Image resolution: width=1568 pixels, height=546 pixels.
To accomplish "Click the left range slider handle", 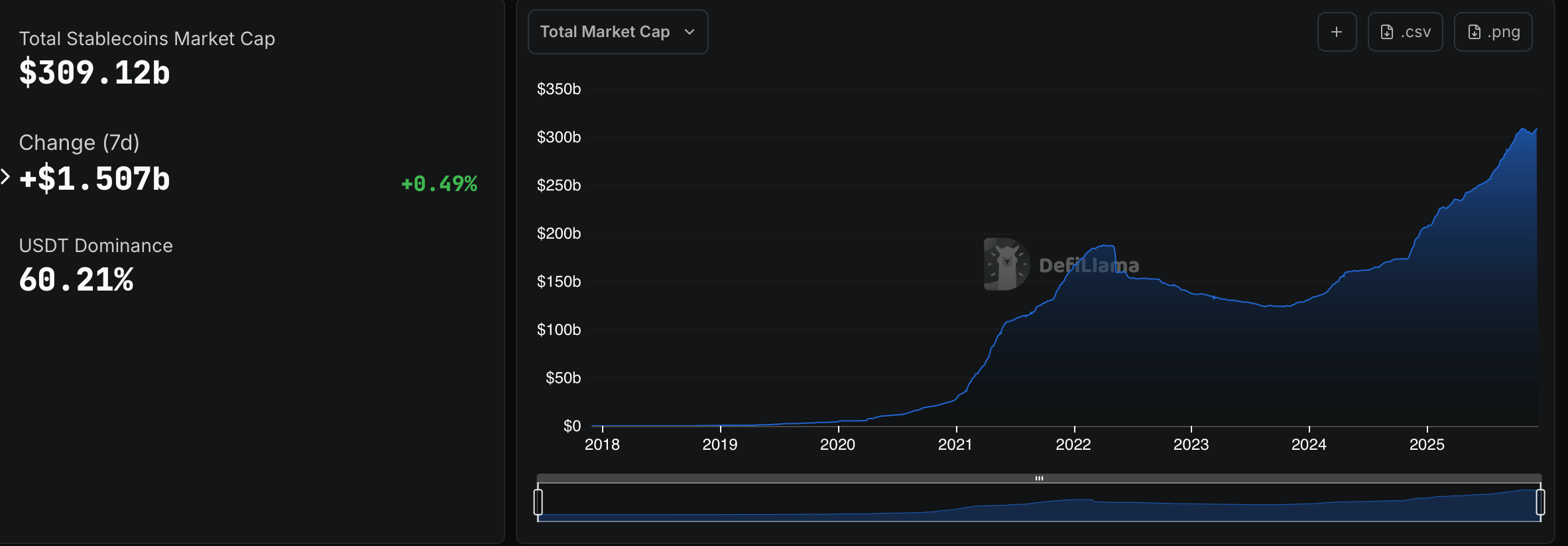I will click(x=538, y=502).
